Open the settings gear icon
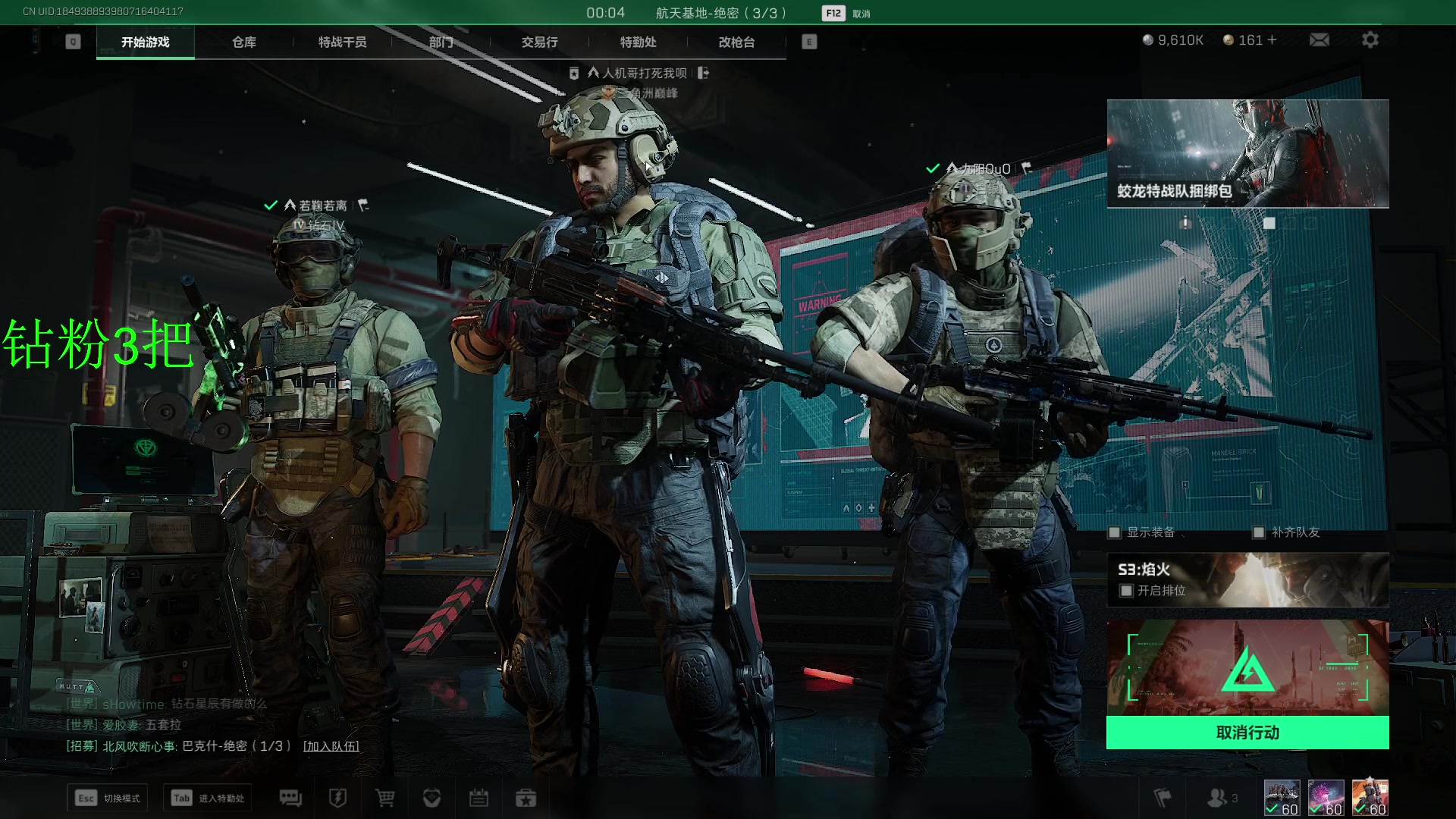 pos(1370,39)
